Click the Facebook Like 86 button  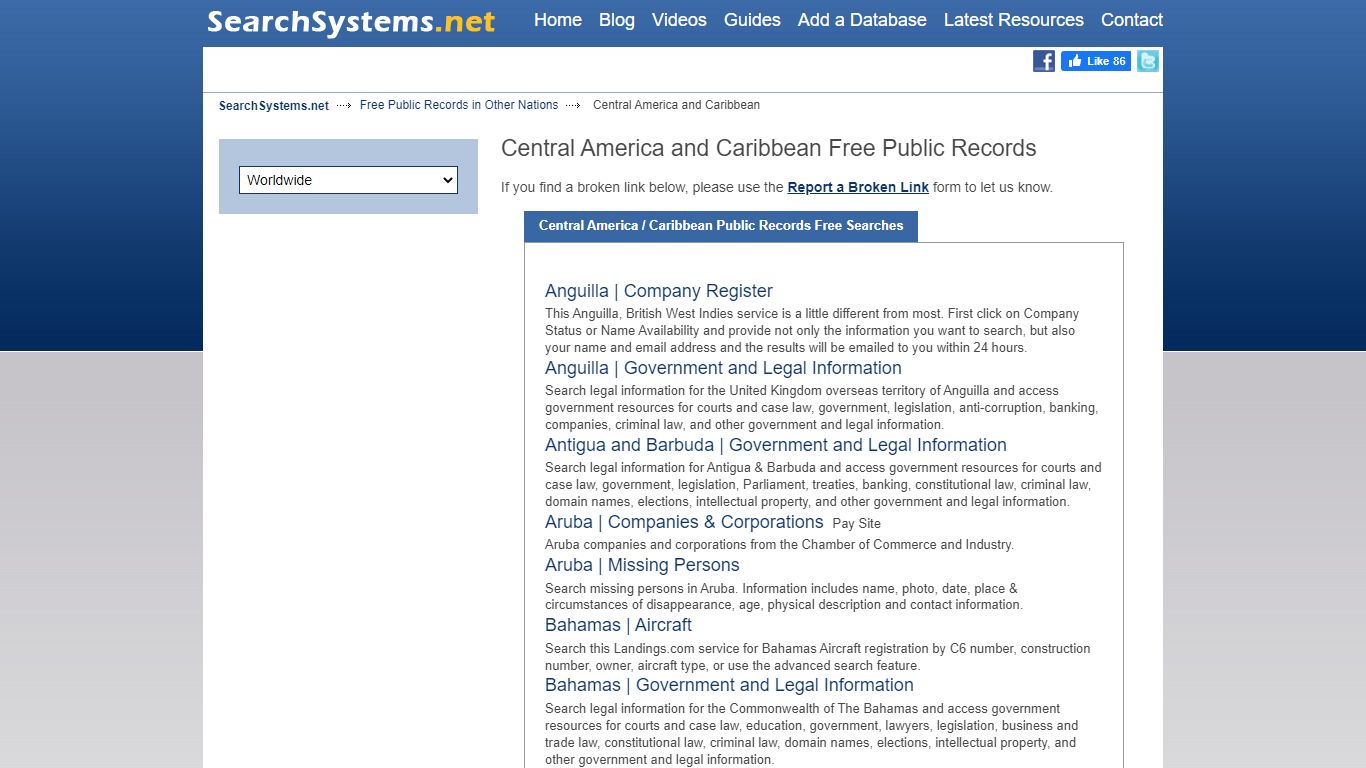(x=1096, y=61)
